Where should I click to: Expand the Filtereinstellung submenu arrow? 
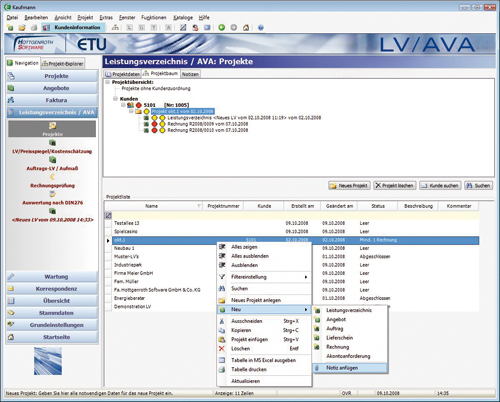[x=306, y=277]
